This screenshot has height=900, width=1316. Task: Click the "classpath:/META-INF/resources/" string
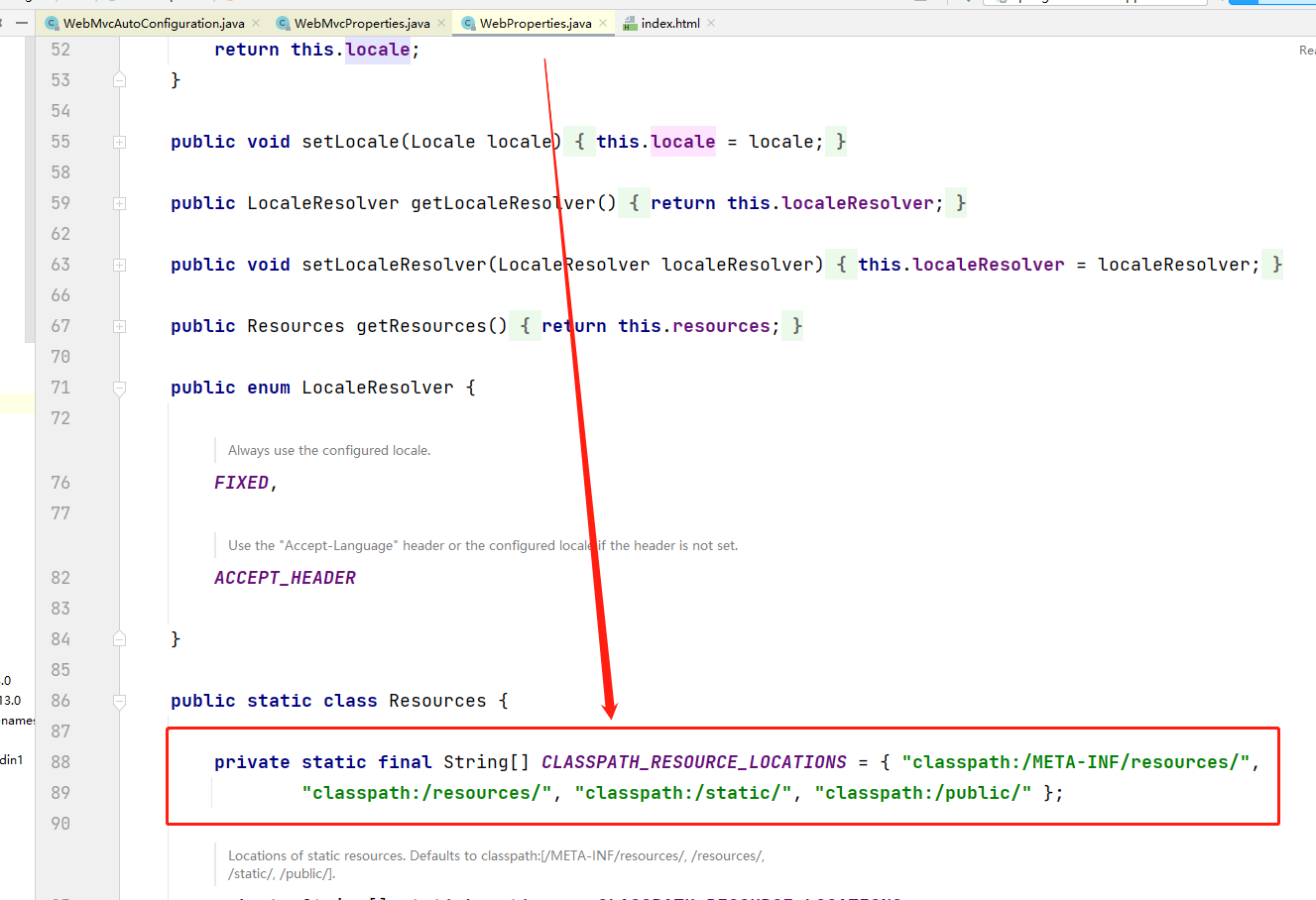click(1076, 762)
